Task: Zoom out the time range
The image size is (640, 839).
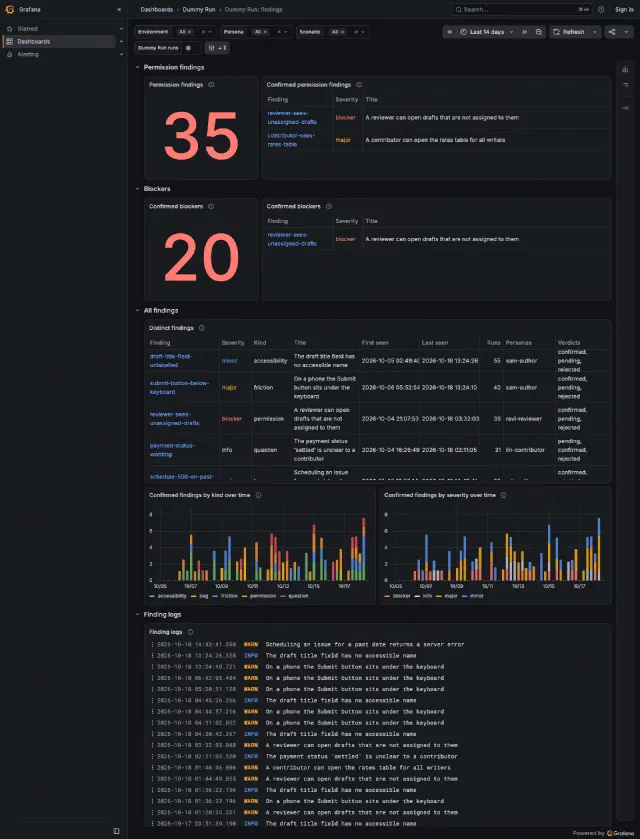Action: pos(538,32)
